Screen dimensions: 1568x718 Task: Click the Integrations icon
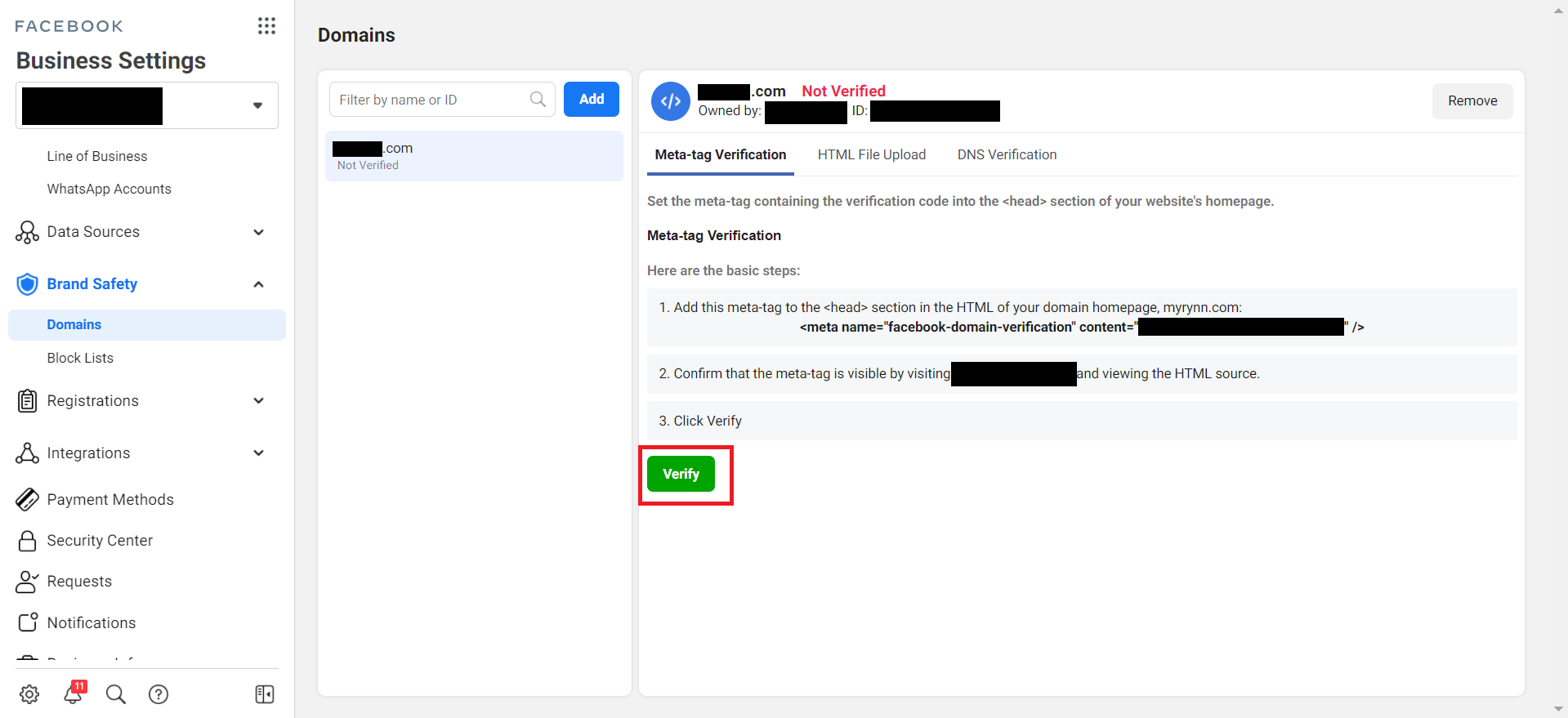tap(27, 453)
